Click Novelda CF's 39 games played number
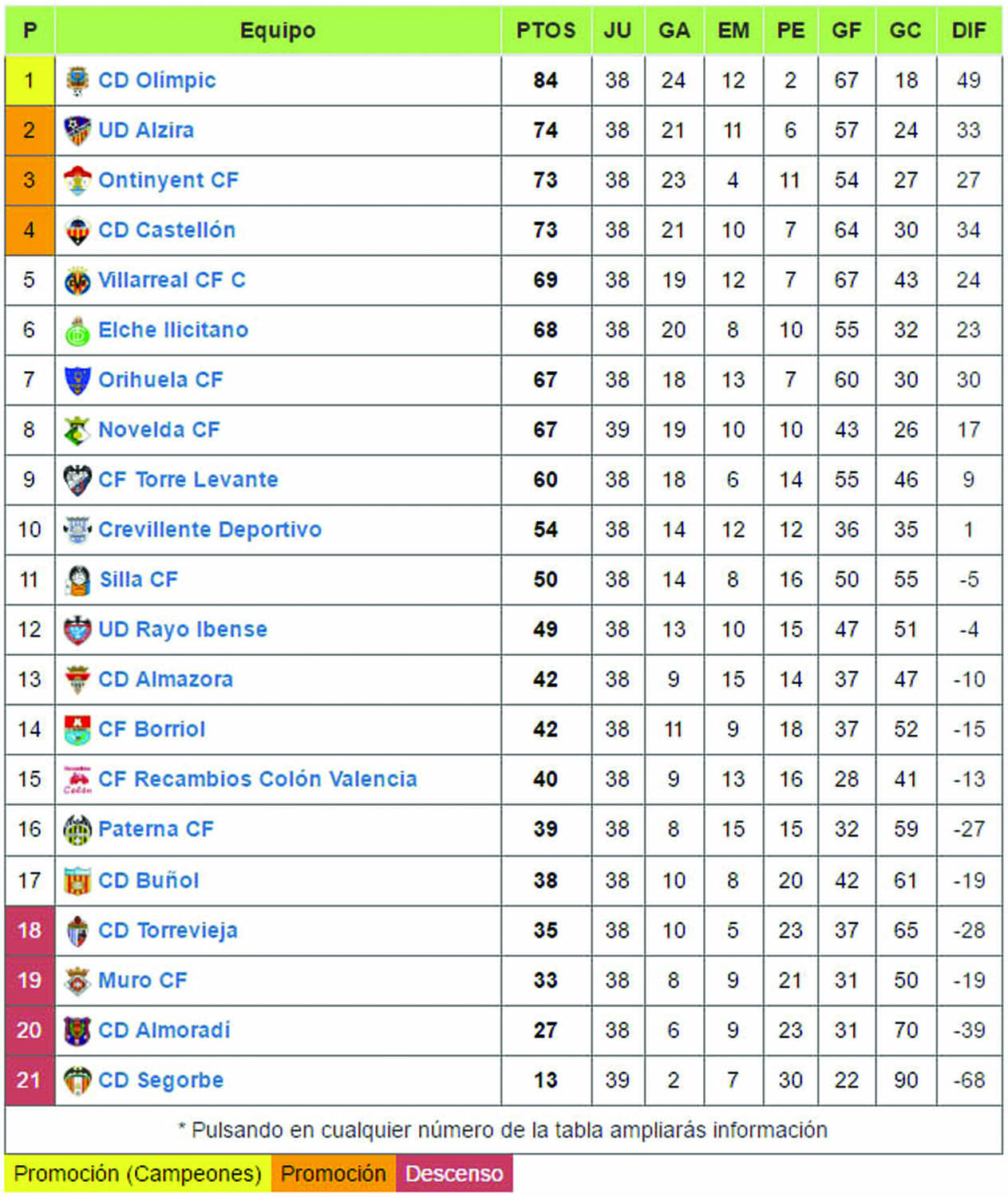Viewport: 1008px width, 1197px height. coord(617,430)
